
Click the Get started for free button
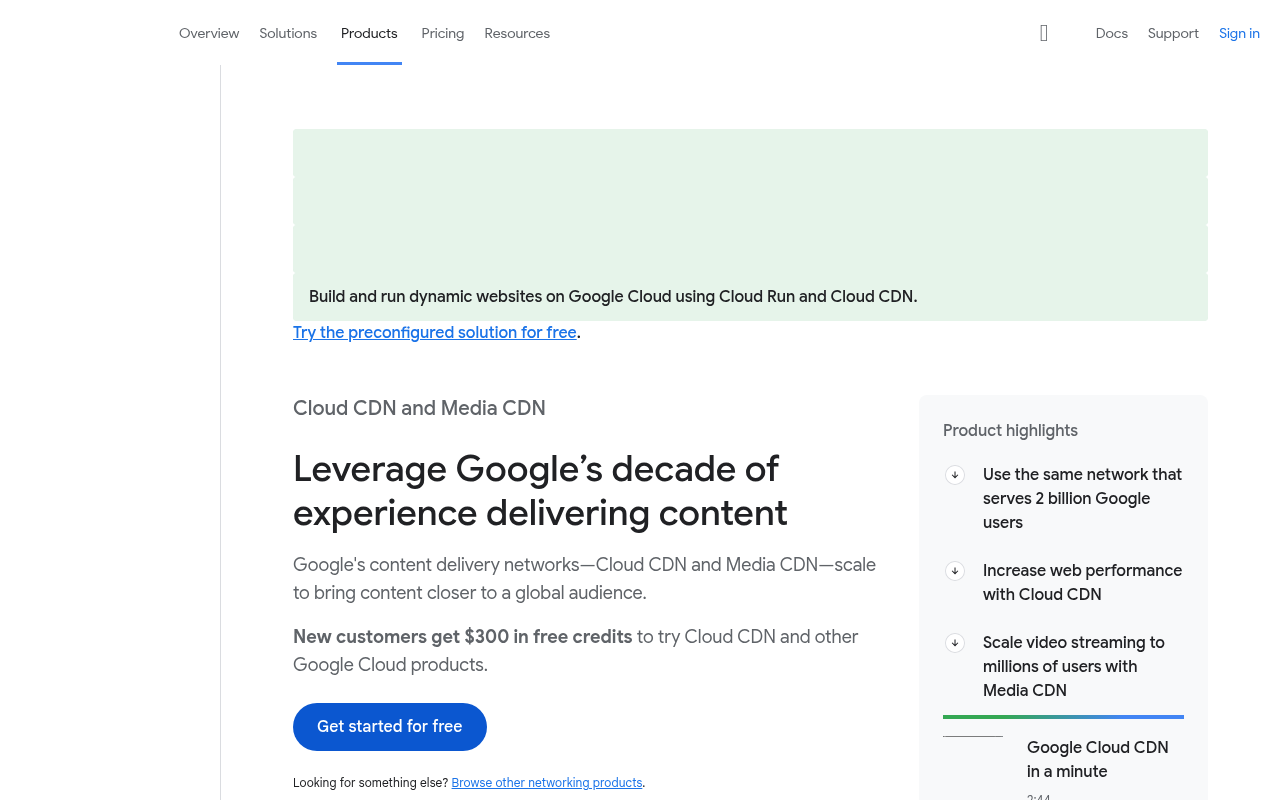tap(390, 727)
